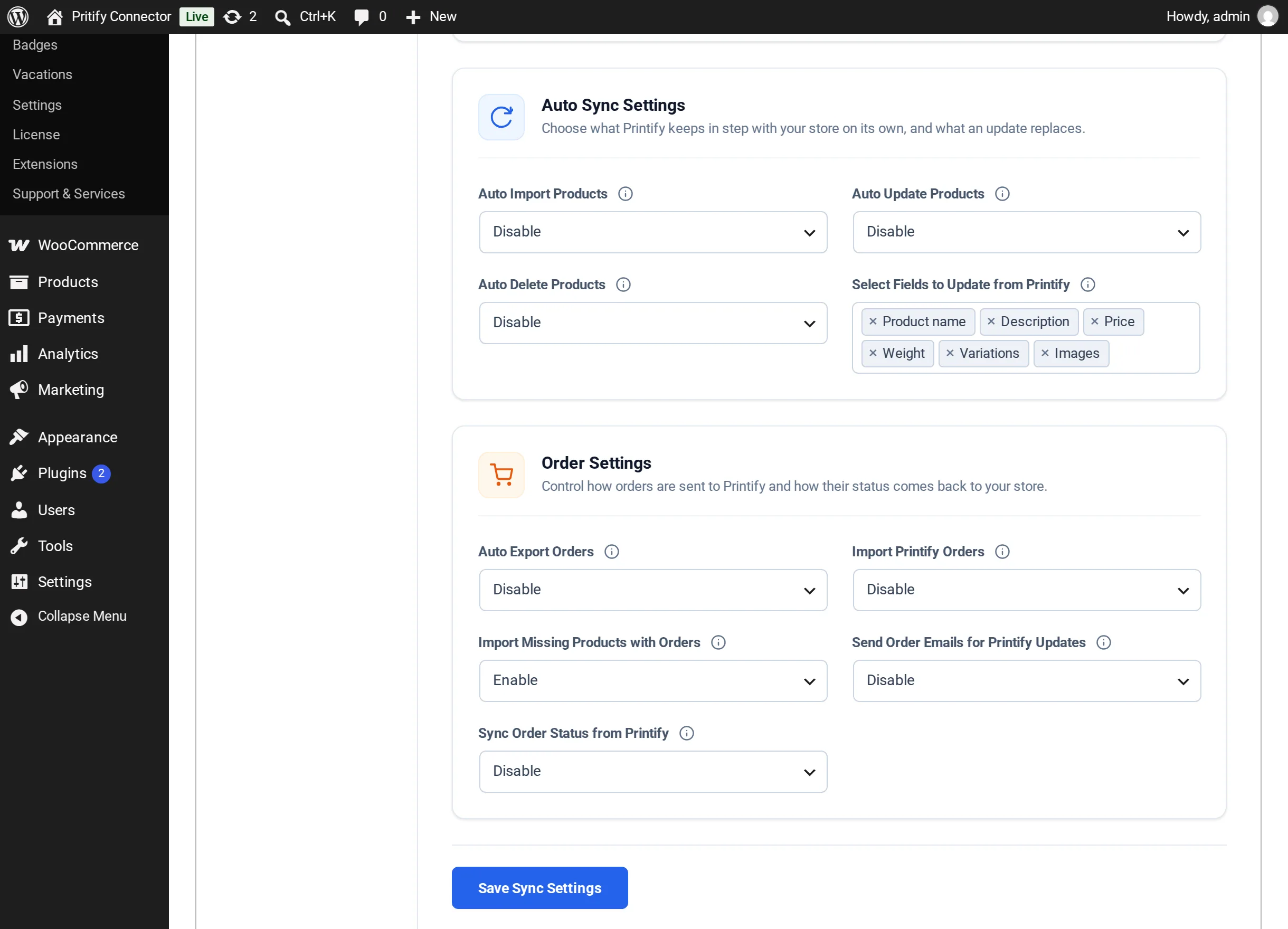Show info for Auto Delete Products
Viewport: 1288px width, 929px height.
pyautogui.click(x=623, y=285)
